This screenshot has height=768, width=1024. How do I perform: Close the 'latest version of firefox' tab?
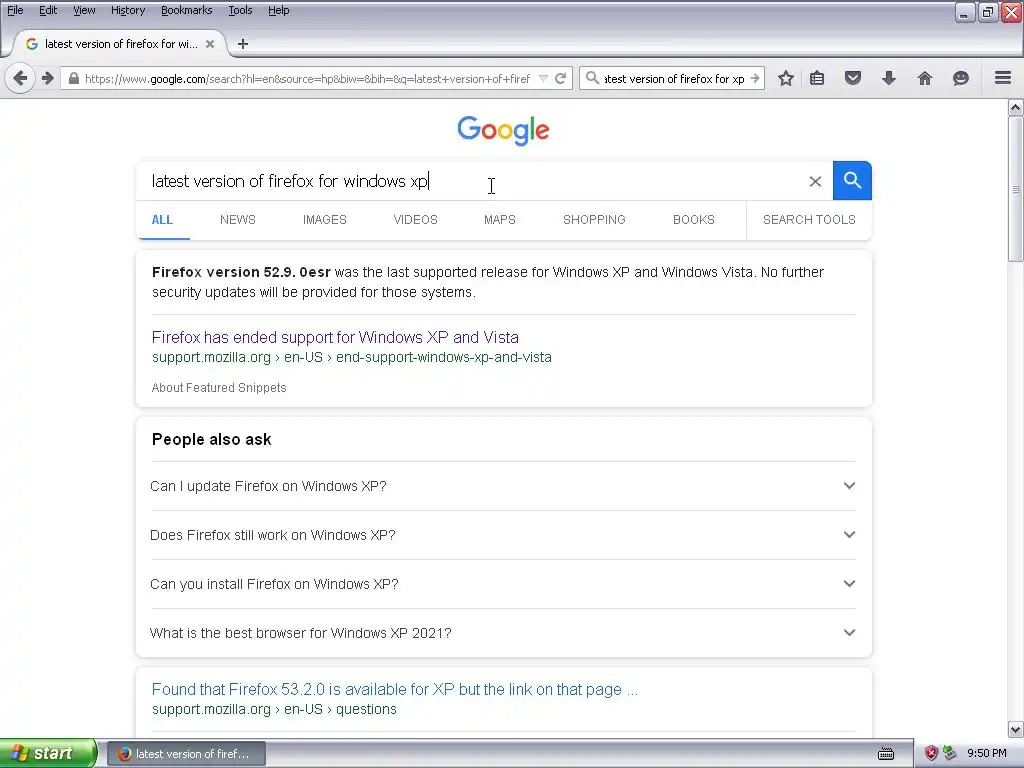pos(210,44)
